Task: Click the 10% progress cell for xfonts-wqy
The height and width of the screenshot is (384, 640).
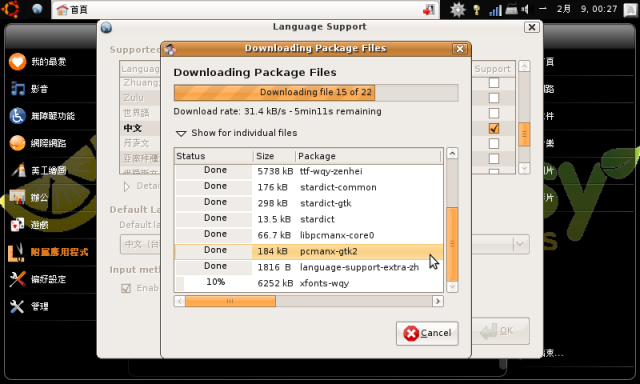Action: (x=213, y=282)
